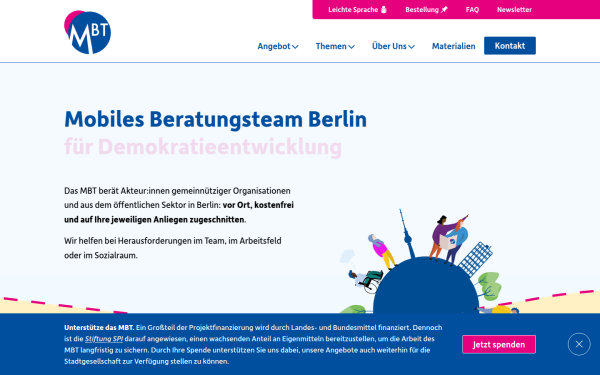The width and height of the screenshot is (600, 375).
Task: Open the Stiftung SPI link
Action: pos(104,339)
